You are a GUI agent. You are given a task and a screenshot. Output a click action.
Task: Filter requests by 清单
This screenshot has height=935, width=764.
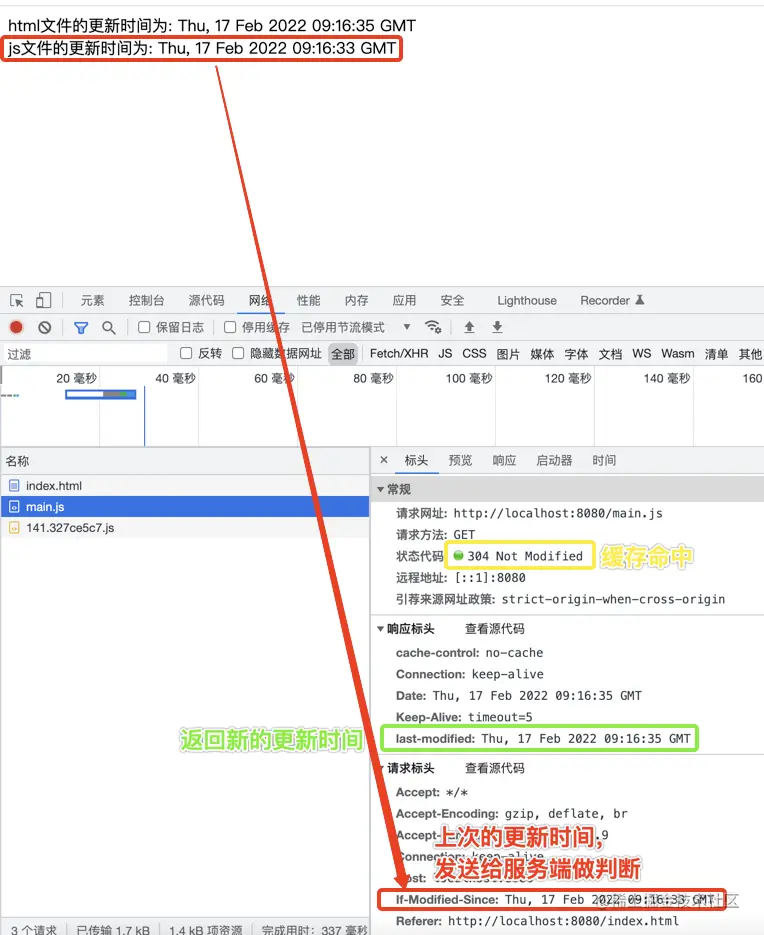(x=716, y=354)
